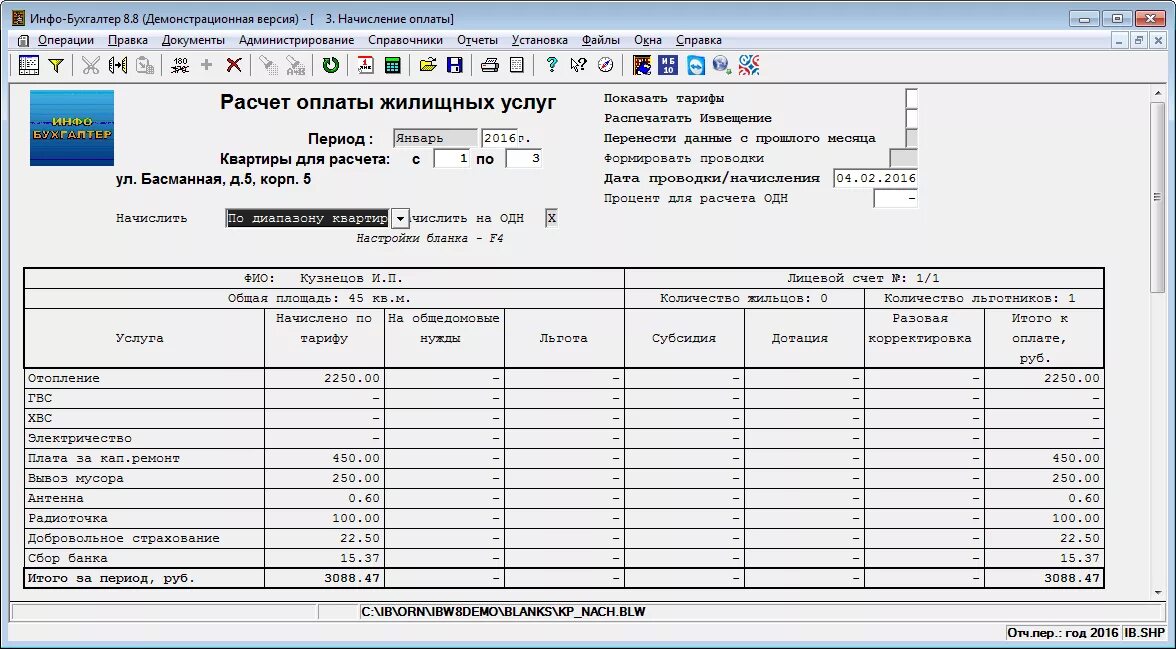Click the open folder icon
1176x649 pixels.
pyautogui.click(x=428, y=65)
